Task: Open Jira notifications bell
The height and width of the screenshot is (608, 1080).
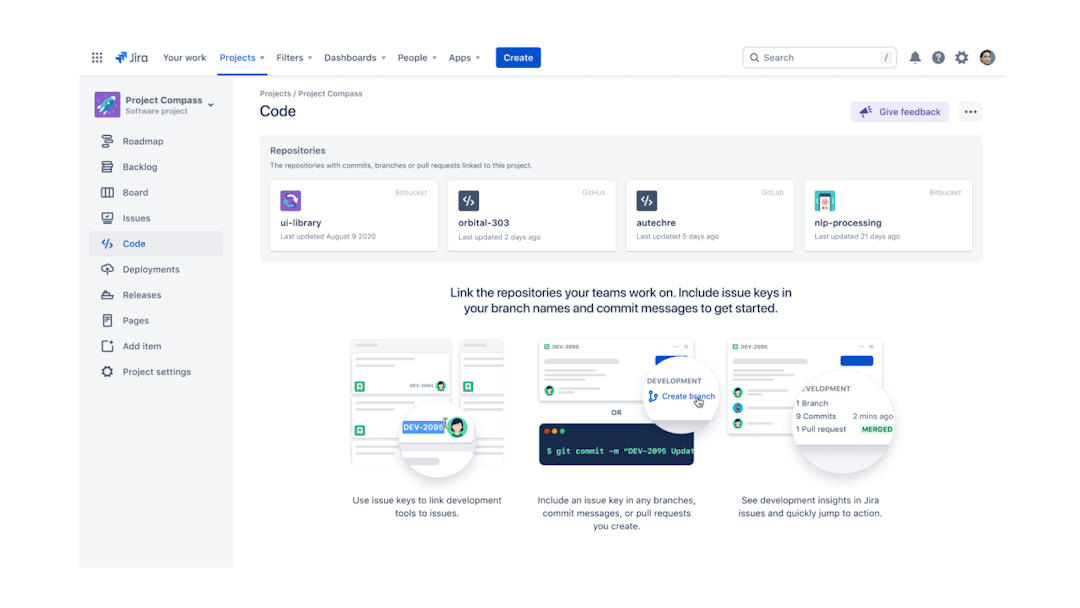Action: click(914, 57)
